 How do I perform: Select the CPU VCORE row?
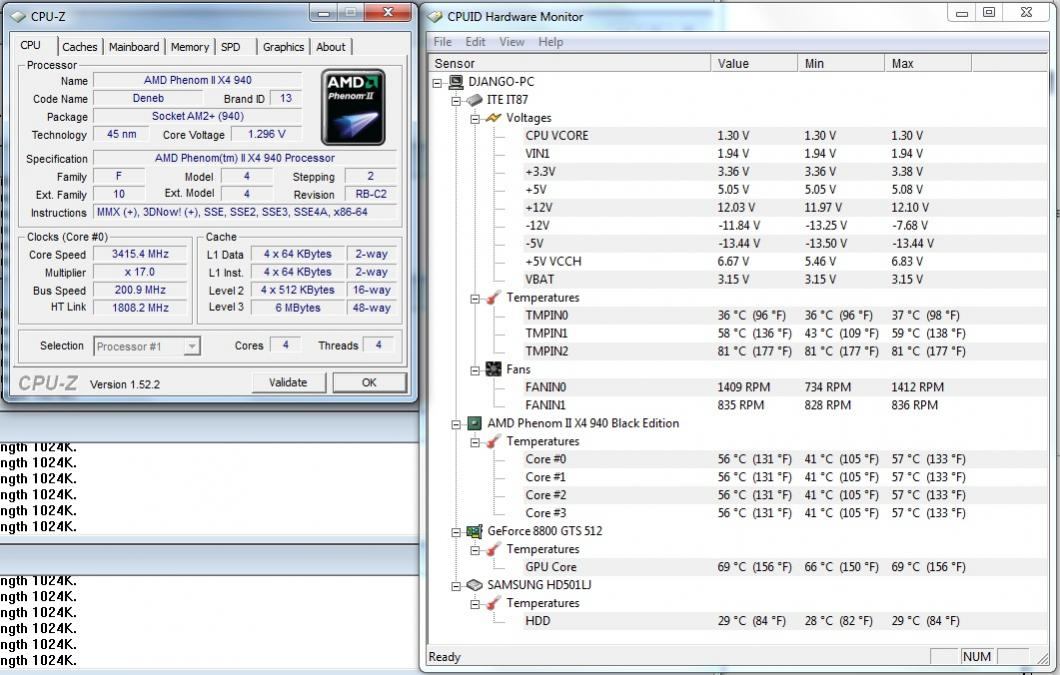[784, 136]
